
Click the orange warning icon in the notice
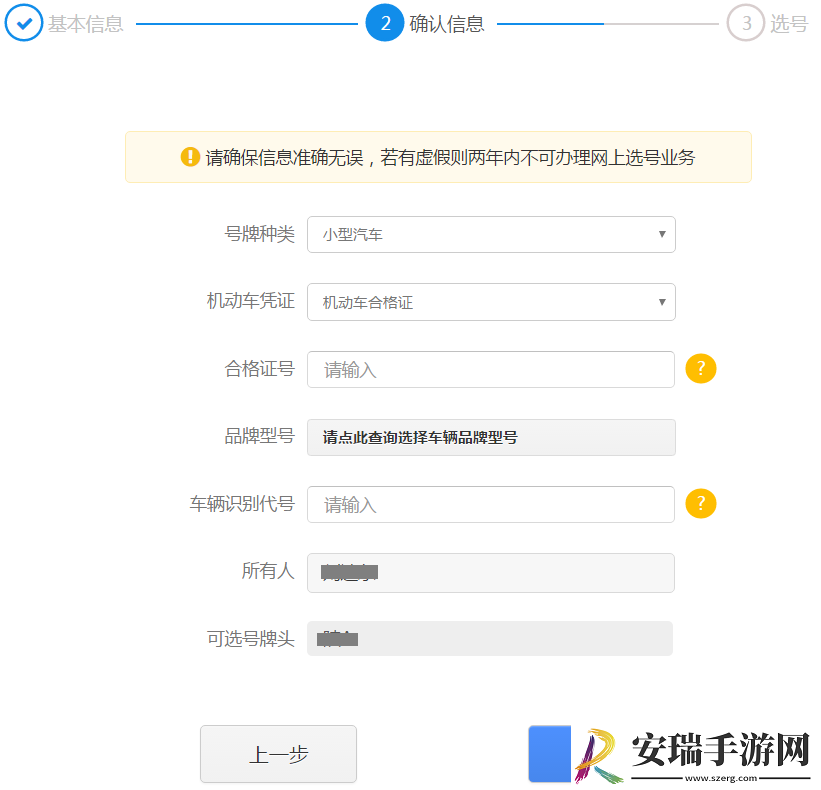tap(190, 157)
